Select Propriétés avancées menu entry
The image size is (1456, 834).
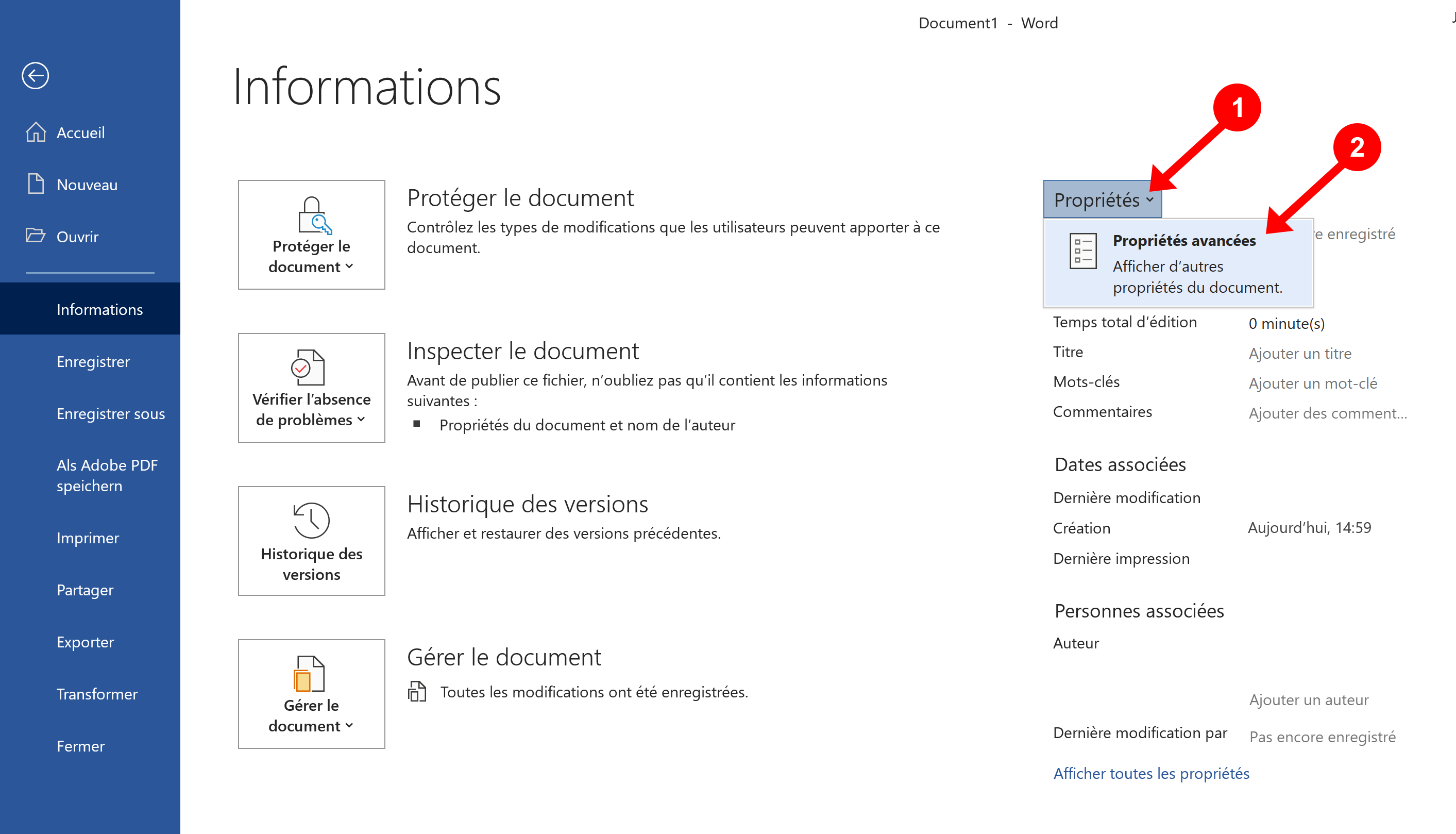tap(1184, 241)
